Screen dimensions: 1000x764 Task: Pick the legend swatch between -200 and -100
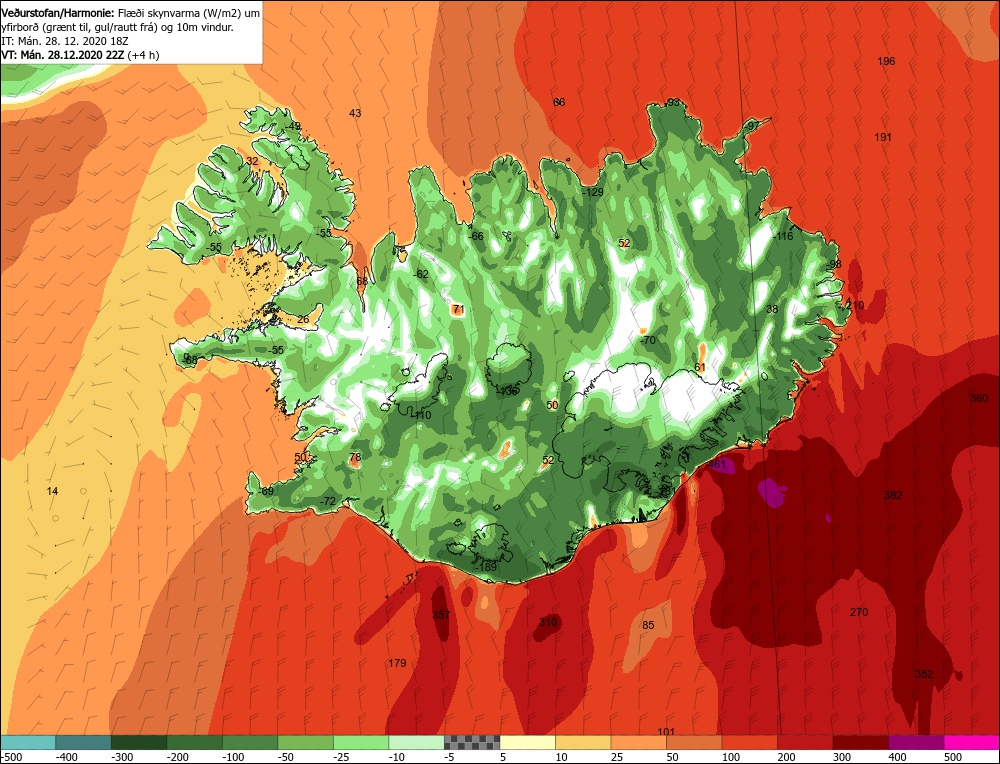point(194,742)
